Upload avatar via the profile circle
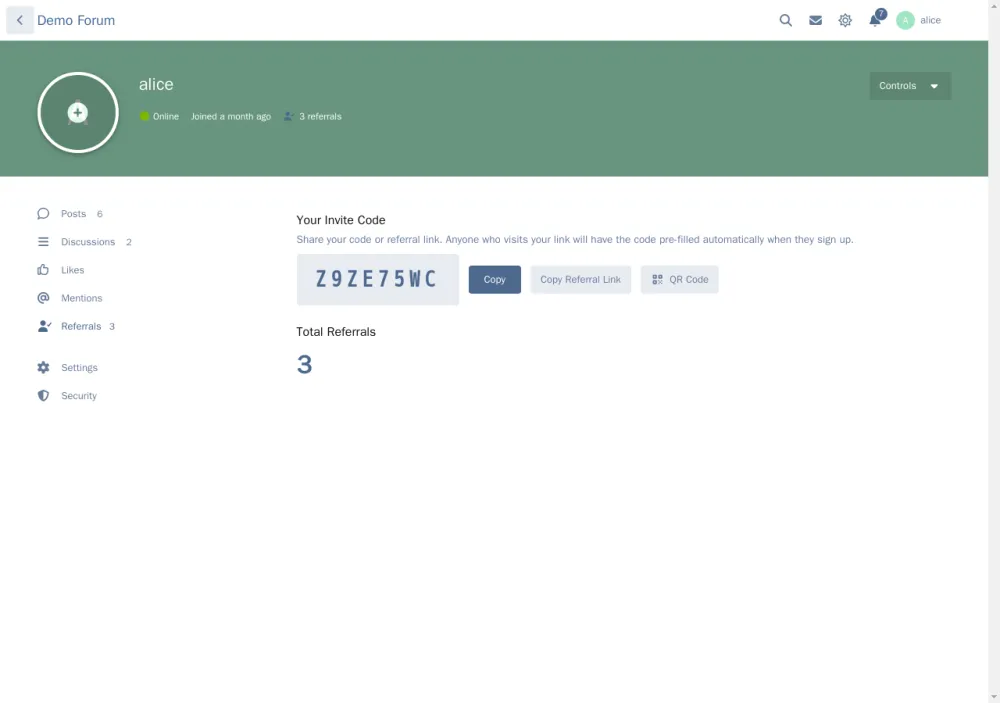The width and height of the screenshot is (1000, 703). click(x=78, y=113)
